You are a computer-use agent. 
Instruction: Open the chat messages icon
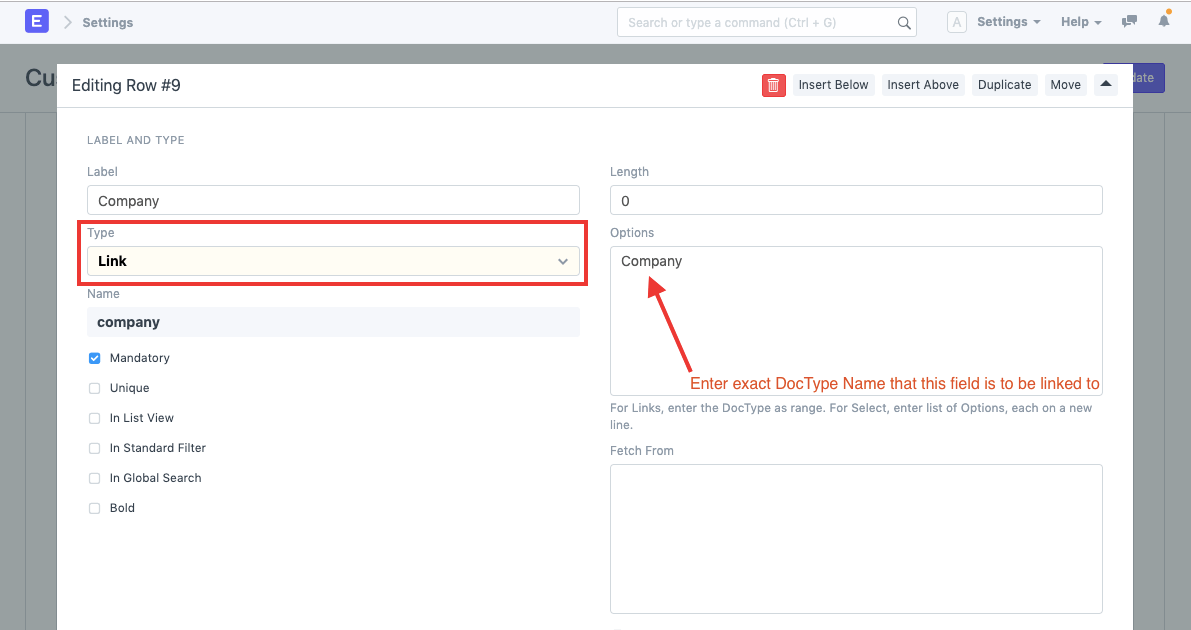pos(1129,22)
